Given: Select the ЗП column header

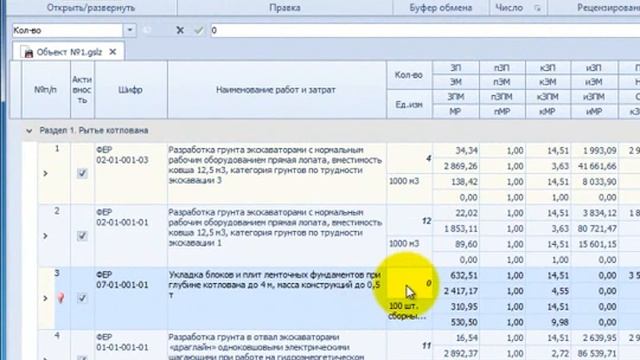Looking at the screenshot, I should point(456,68).
